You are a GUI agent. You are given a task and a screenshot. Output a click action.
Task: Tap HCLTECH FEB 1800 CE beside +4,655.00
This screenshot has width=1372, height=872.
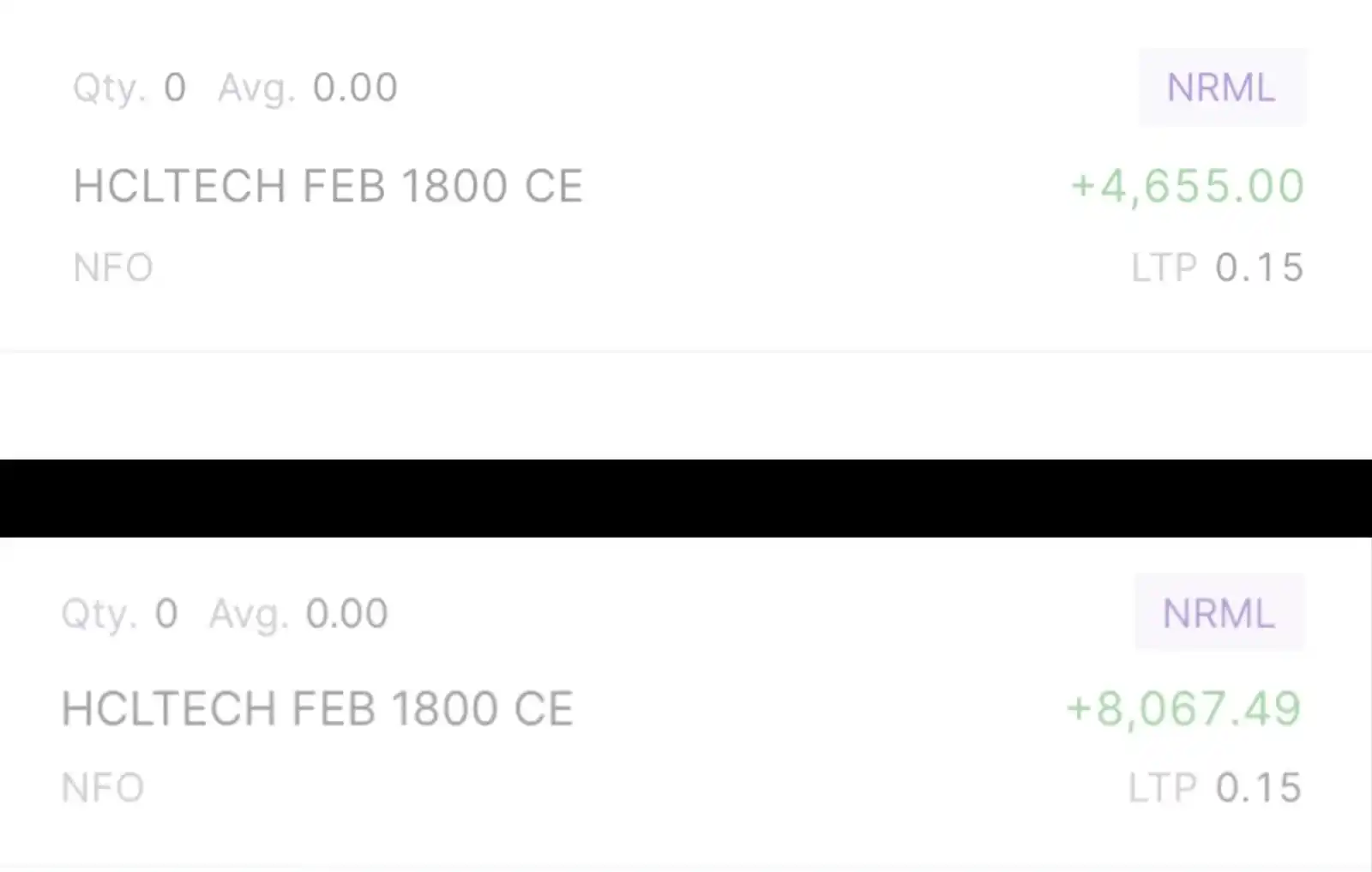point(328,186)
